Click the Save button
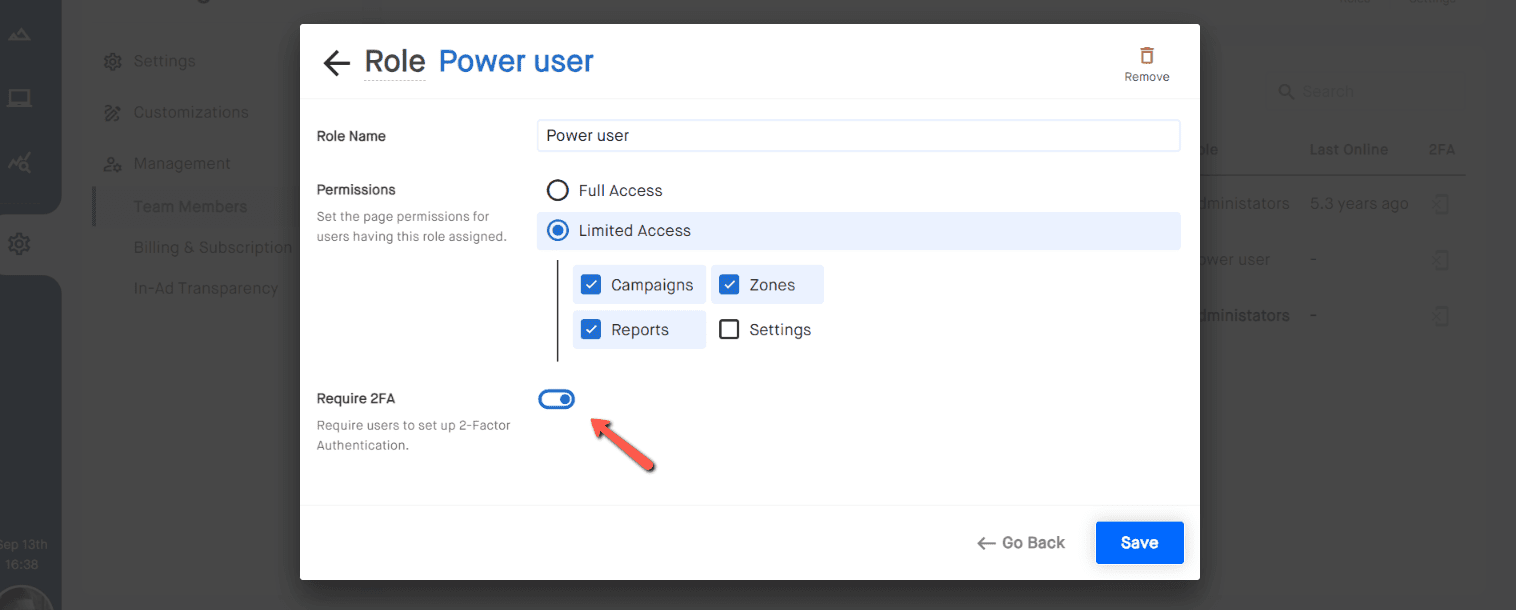 coord(1139,543)
